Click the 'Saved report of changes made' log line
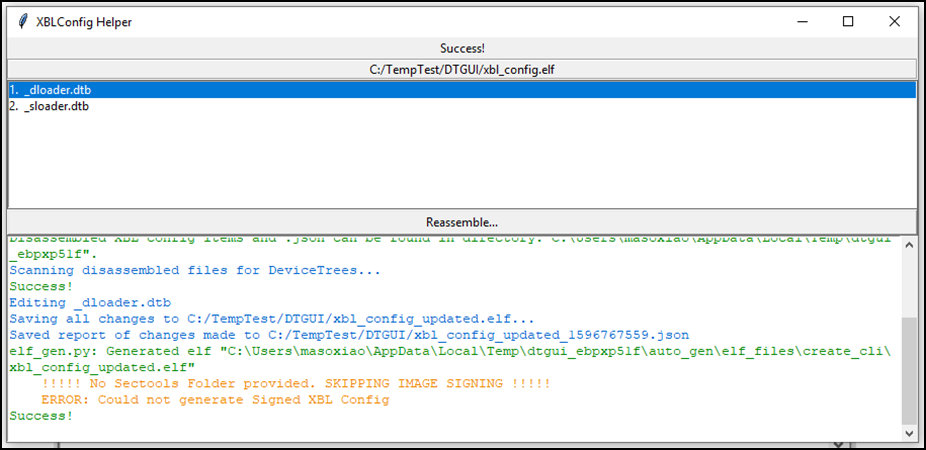Screen dimensions: 926x450 tap(348, 335)
